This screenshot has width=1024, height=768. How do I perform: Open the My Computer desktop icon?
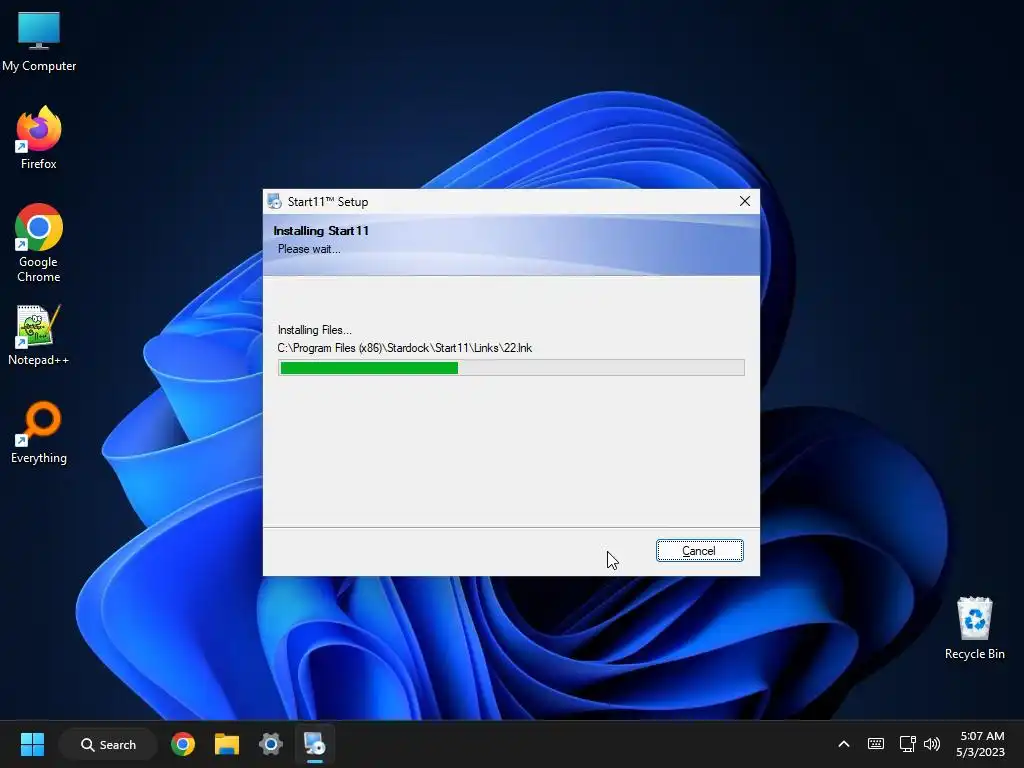[39, 42]
